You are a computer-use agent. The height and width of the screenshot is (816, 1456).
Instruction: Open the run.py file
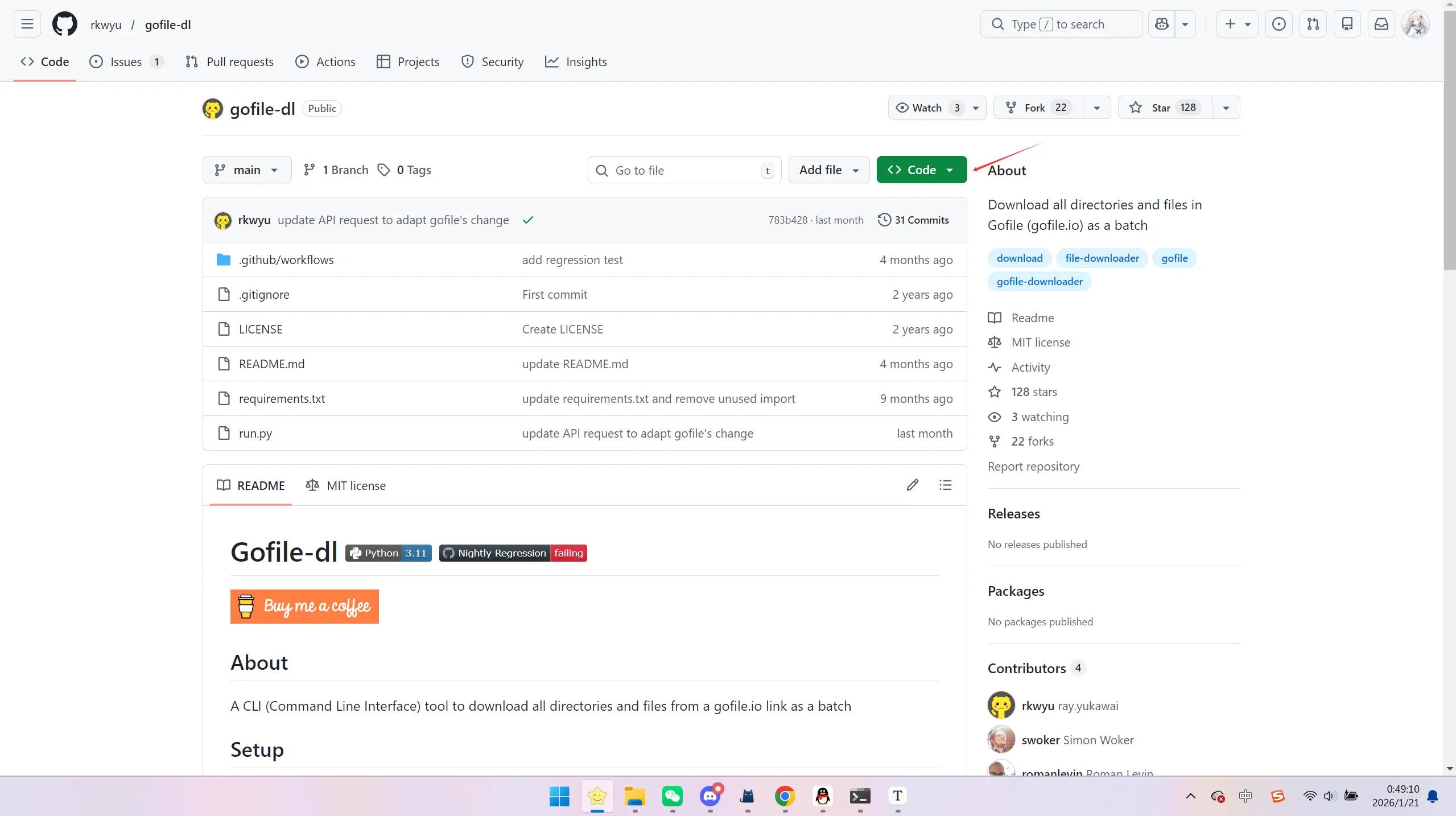click(255, 433)
